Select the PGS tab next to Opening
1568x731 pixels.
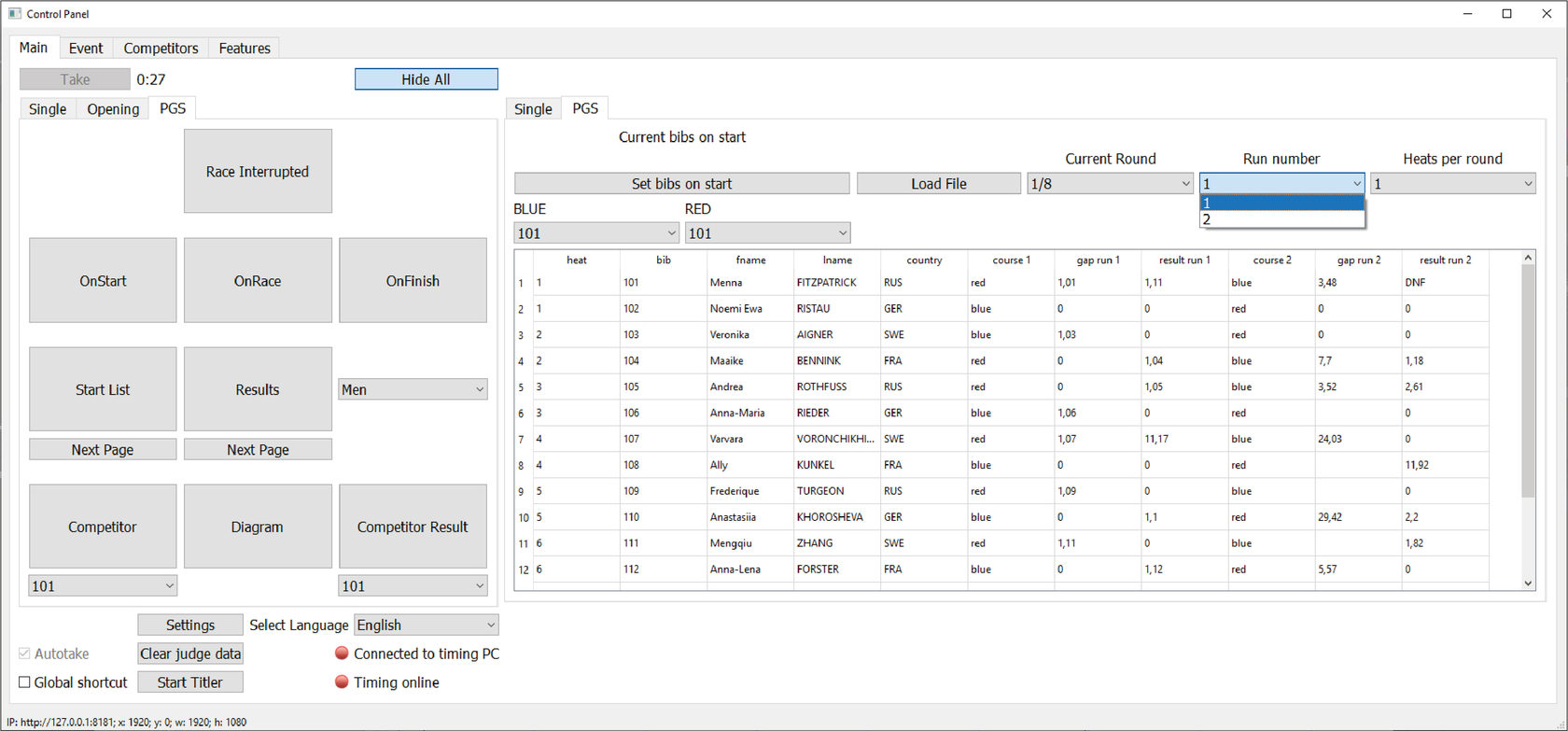pos(173,108)
